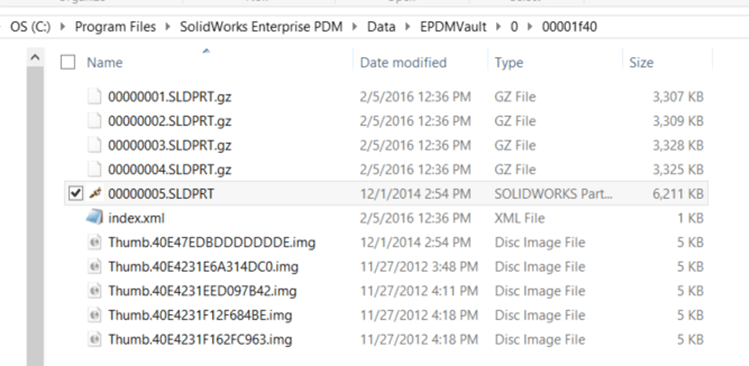Click the 00000004.SLDPRT.gz file icon

tap(95, 169)
